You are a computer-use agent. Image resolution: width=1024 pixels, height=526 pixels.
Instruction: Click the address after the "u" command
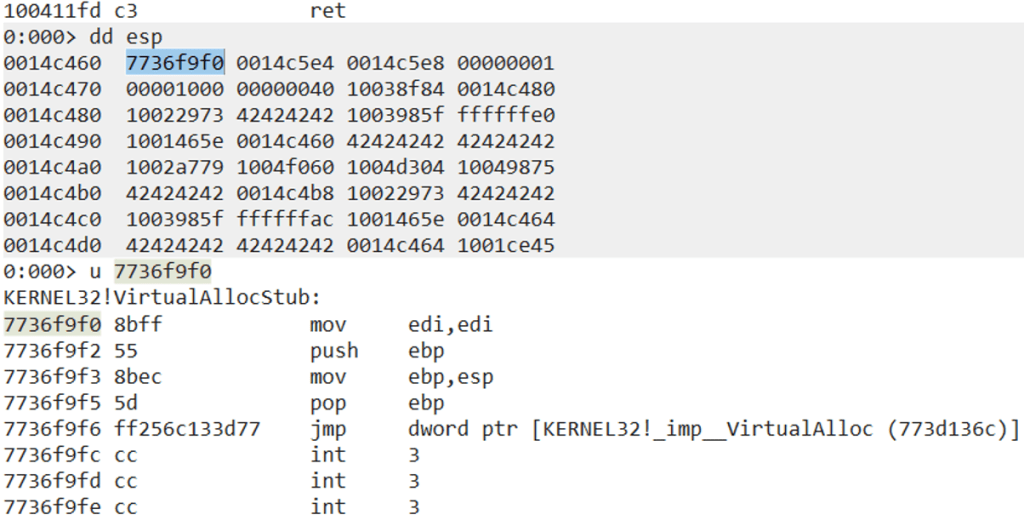pos(163,271)
